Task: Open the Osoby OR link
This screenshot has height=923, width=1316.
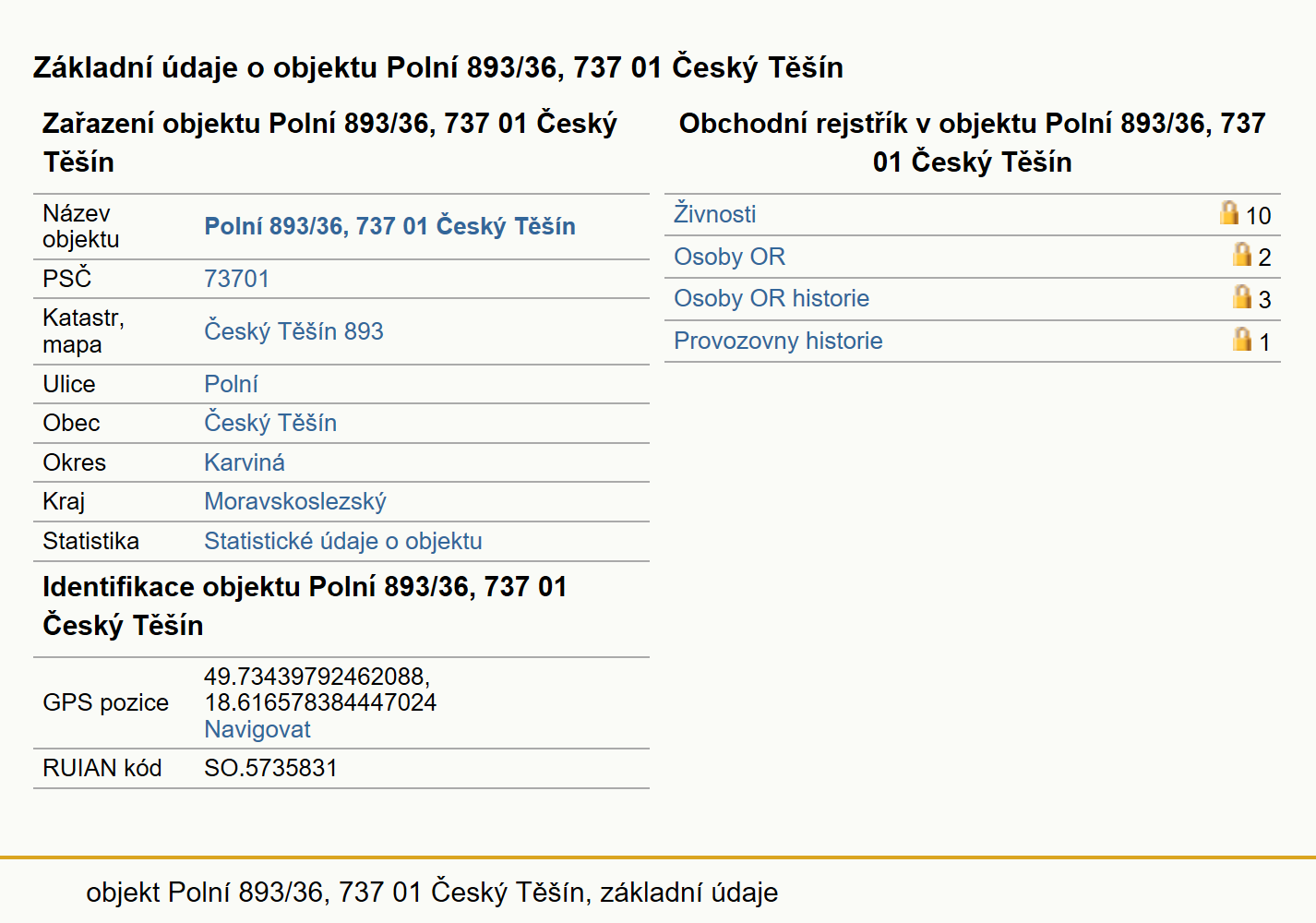Action: 729,257
